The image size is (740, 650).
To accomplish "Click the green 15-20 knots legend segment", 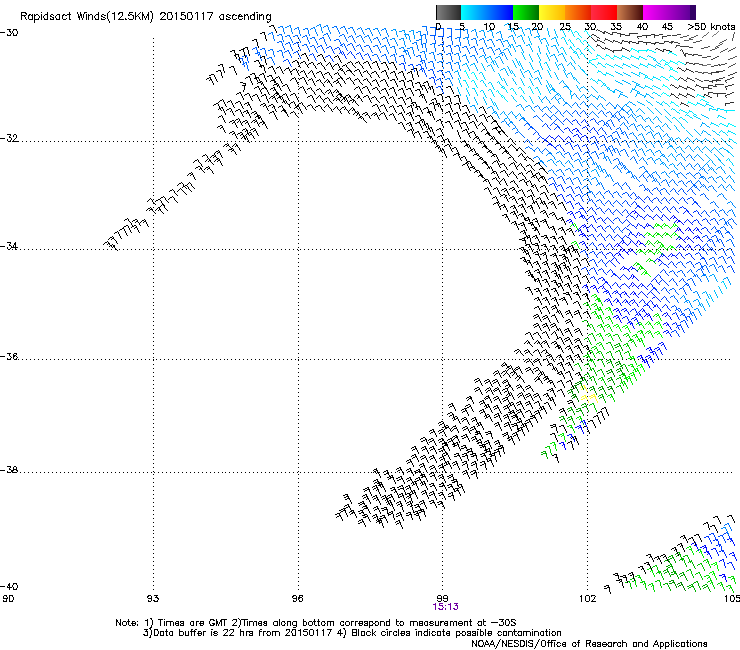I will (526, 12).
